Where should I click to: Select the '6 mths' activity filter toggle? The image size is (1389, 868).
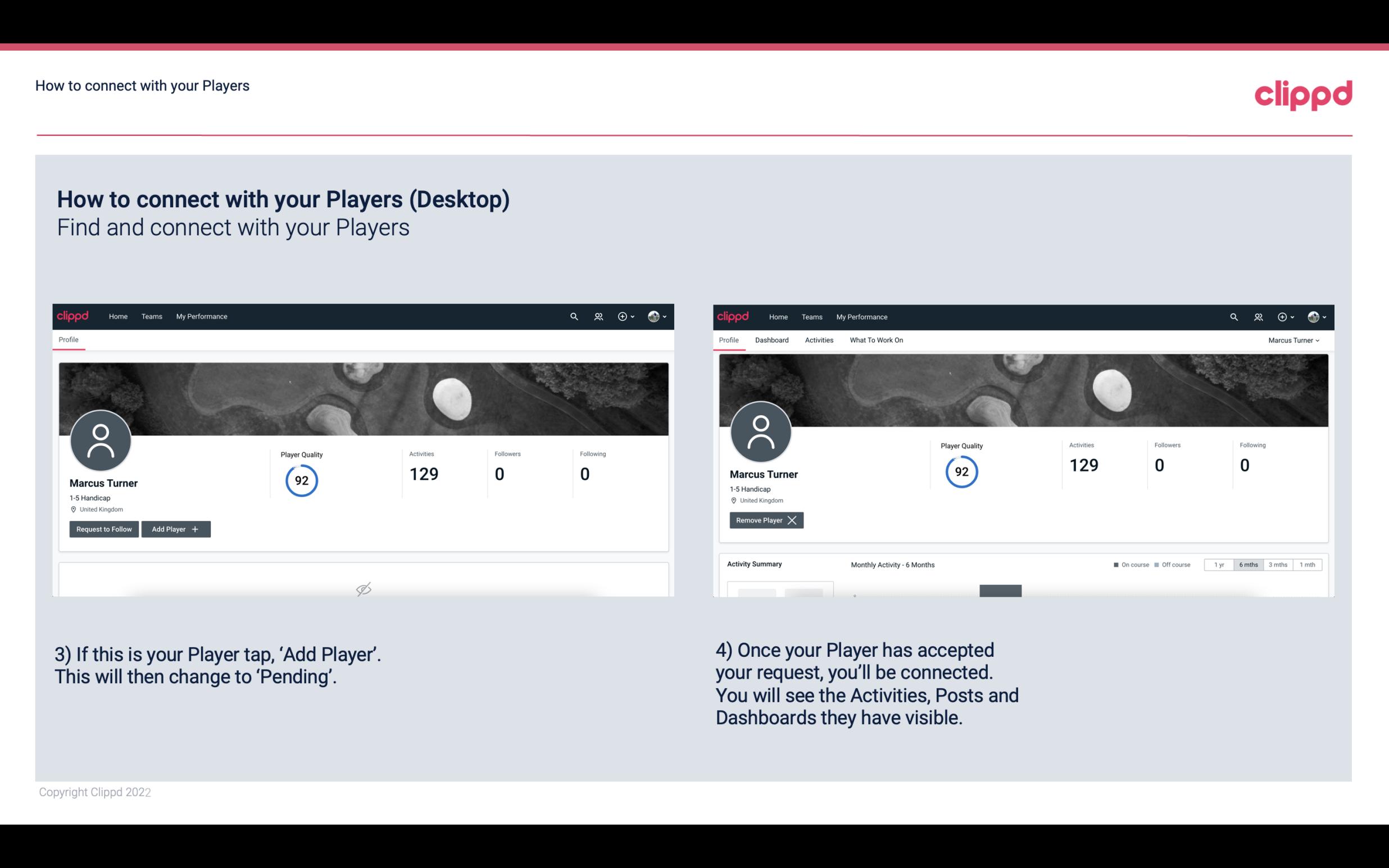click(1247, 564)
